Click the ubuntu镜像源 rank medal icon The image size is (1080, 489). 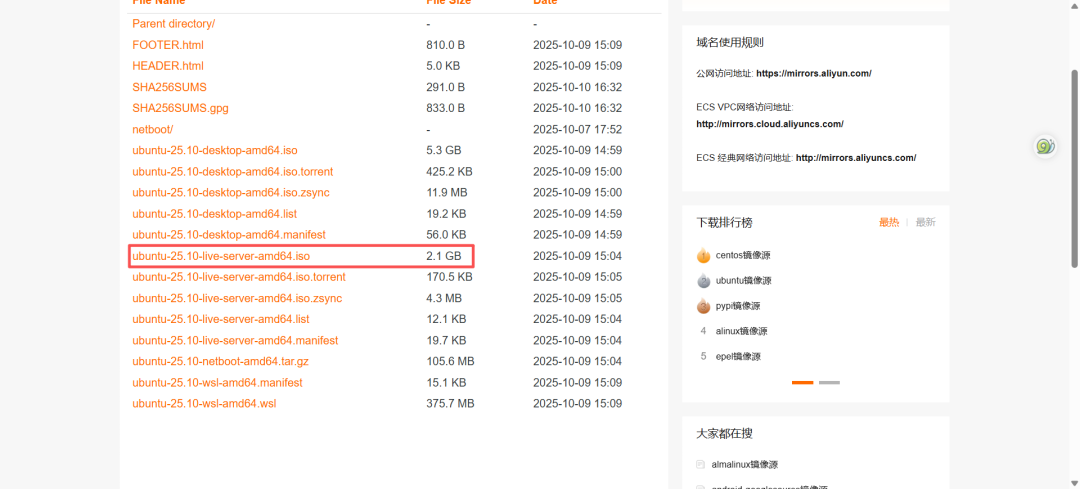click(703, 281)
